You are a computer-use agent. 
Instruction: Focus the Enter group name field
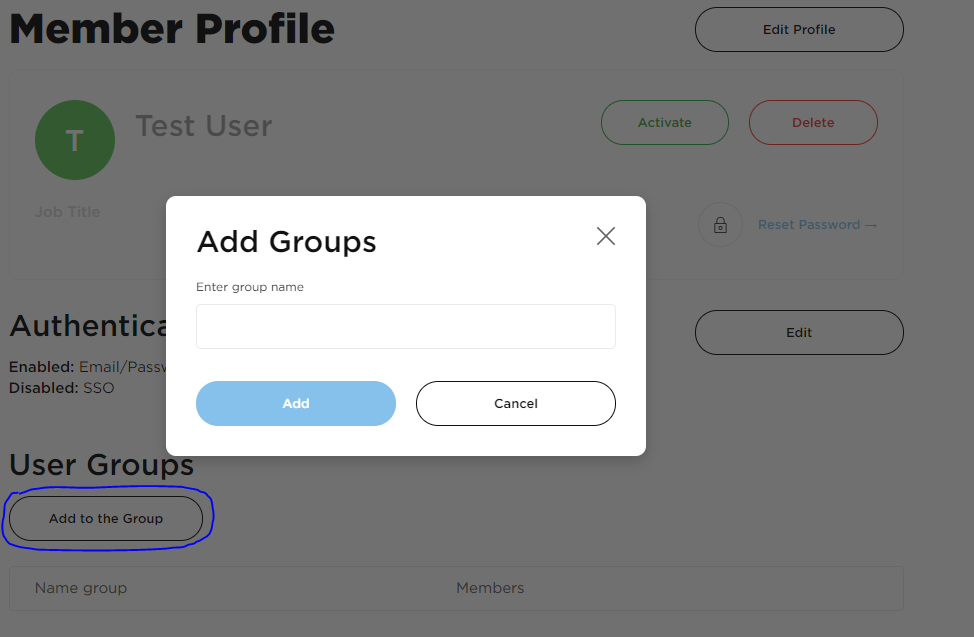(x=405, y=327)
